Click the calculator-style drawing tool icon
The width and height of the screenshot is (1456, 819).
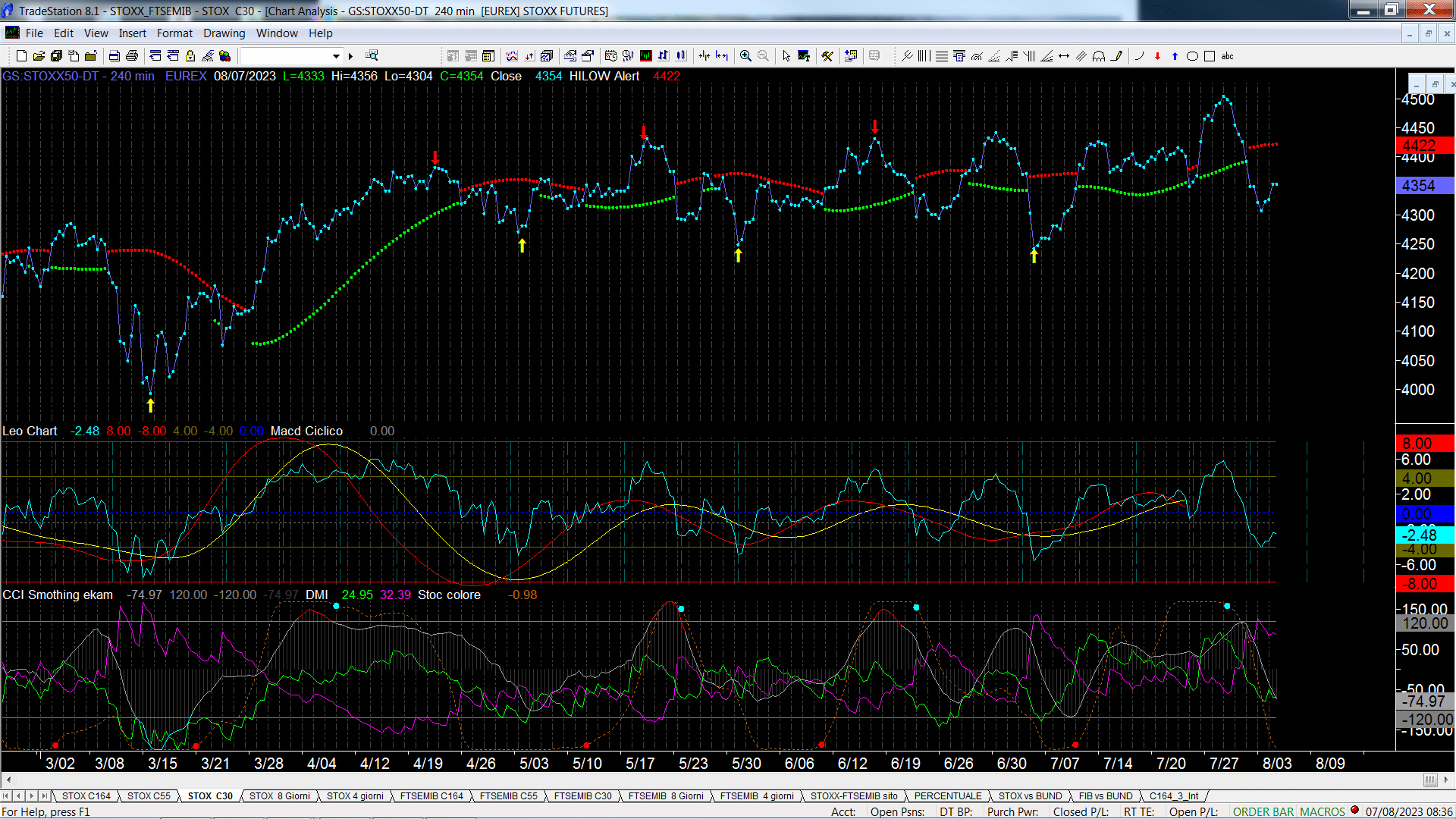(959, 56)
